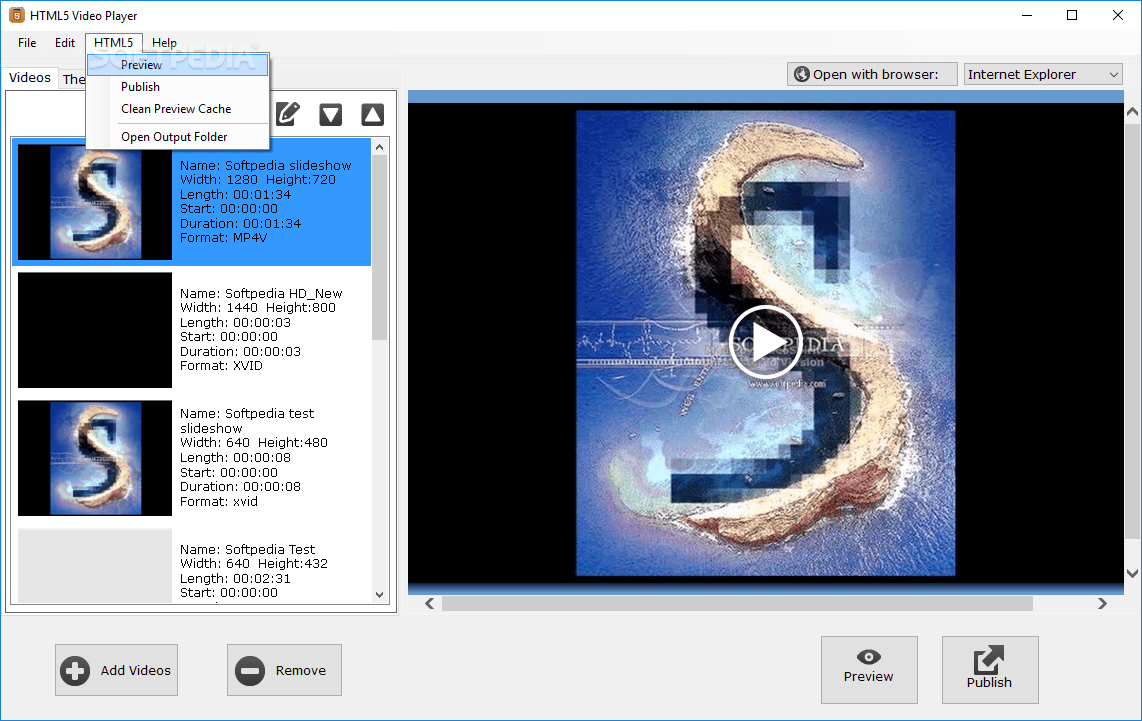1142x721 pixels.
Task: Click video list scroll down arrow
Action: pos(379,594)
